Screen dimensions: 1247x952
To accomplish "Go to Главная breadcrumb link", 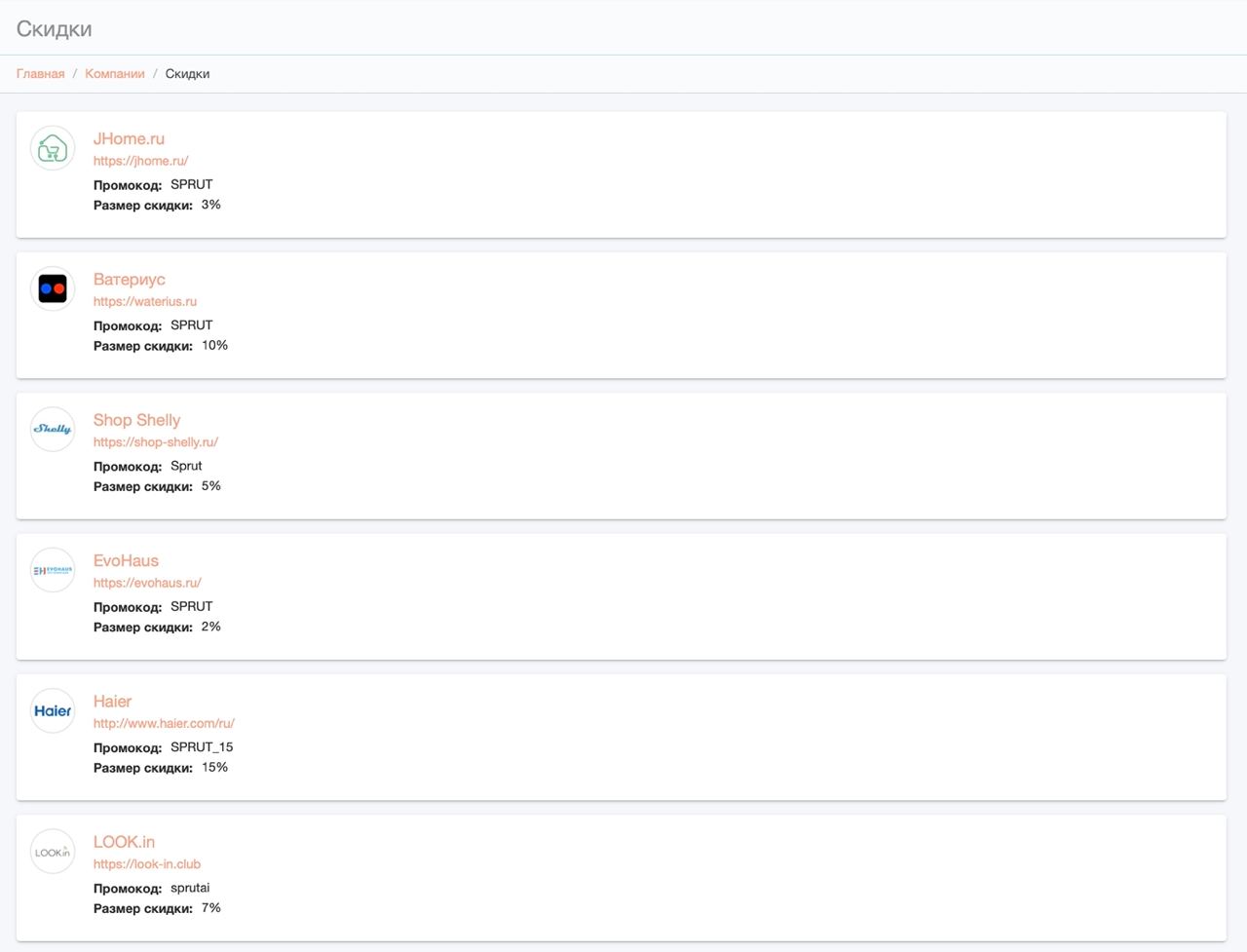I will point(41,74).
